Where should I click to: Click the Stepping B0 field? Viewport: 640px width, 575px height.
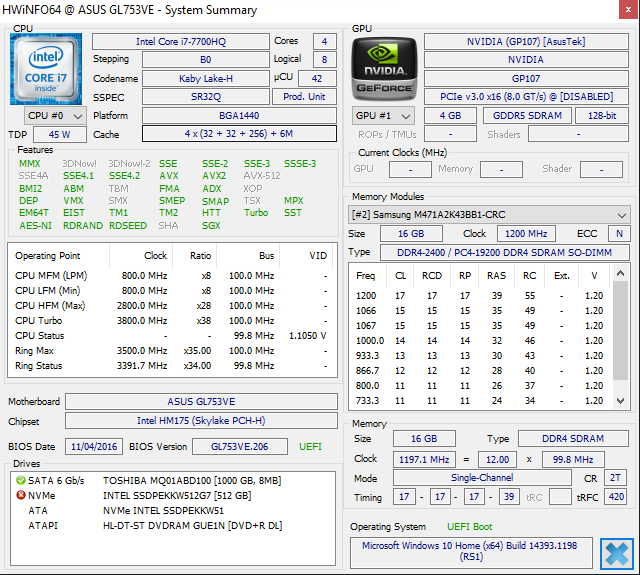click(206, 60)
